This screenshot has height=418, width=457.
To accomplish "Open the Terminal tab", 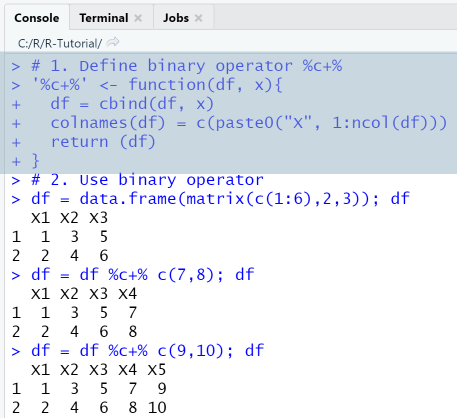I will pyautogui.click(x=104, y=18).
